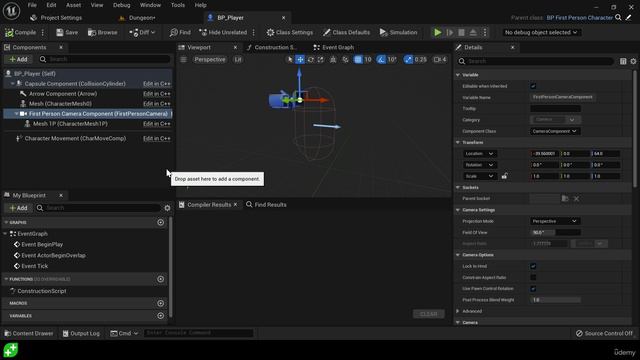
Task: Select the viewport Select mode cursor icon
Action: (290, 60)
